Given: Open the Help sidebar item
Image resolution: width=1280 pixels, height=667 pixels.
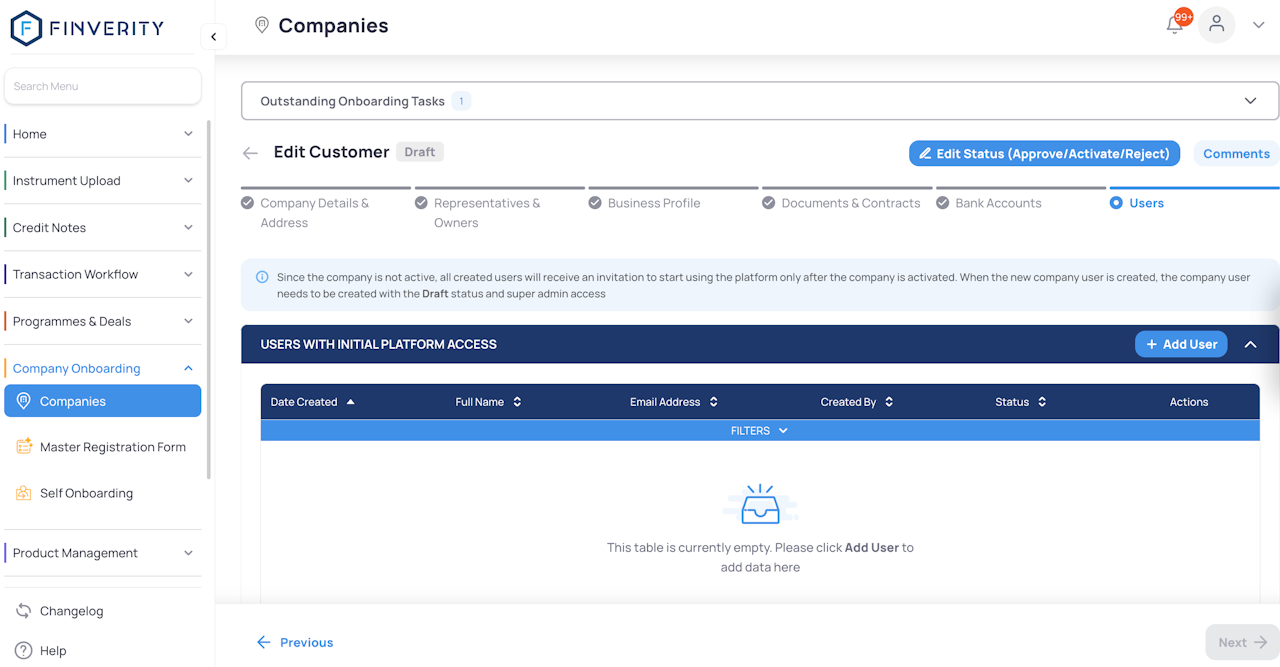Looking at the screenshot, I should [52, 651].
